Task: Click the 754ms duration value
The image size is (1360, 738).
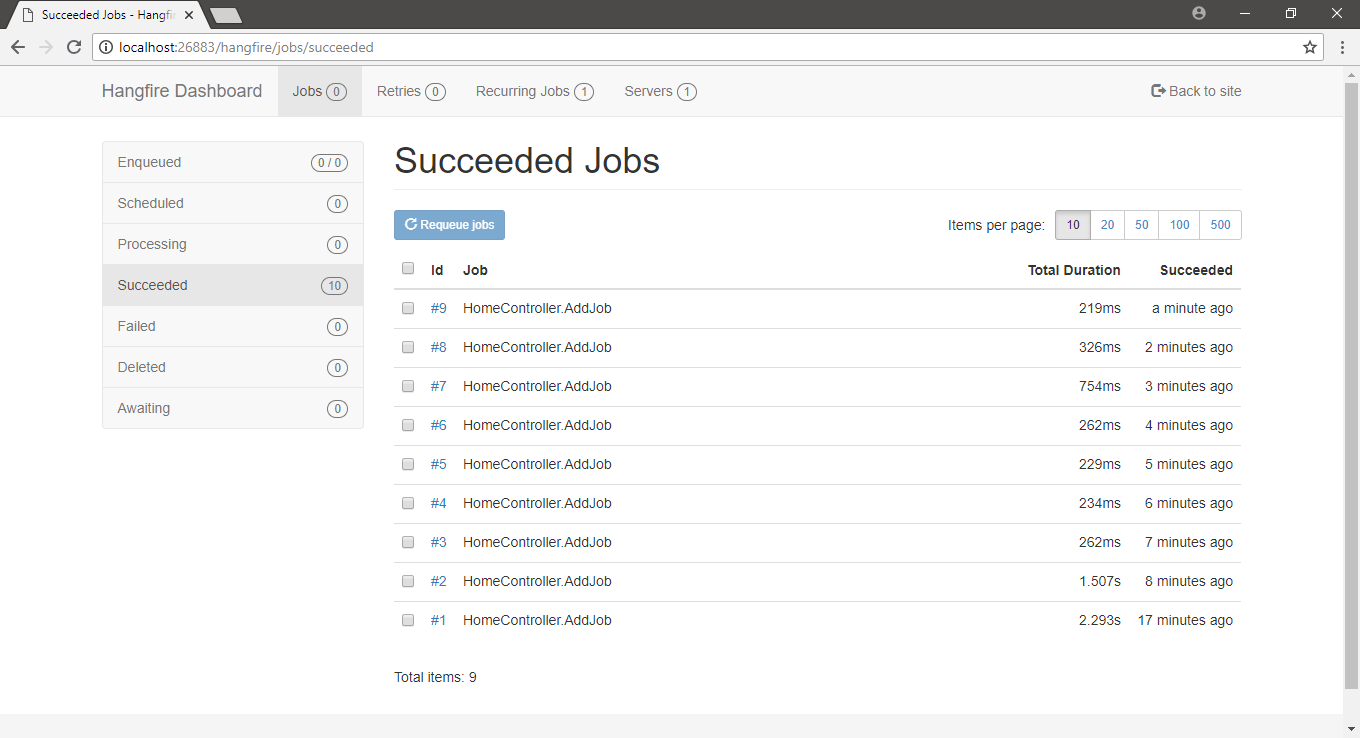Action: coord(1099,386)
